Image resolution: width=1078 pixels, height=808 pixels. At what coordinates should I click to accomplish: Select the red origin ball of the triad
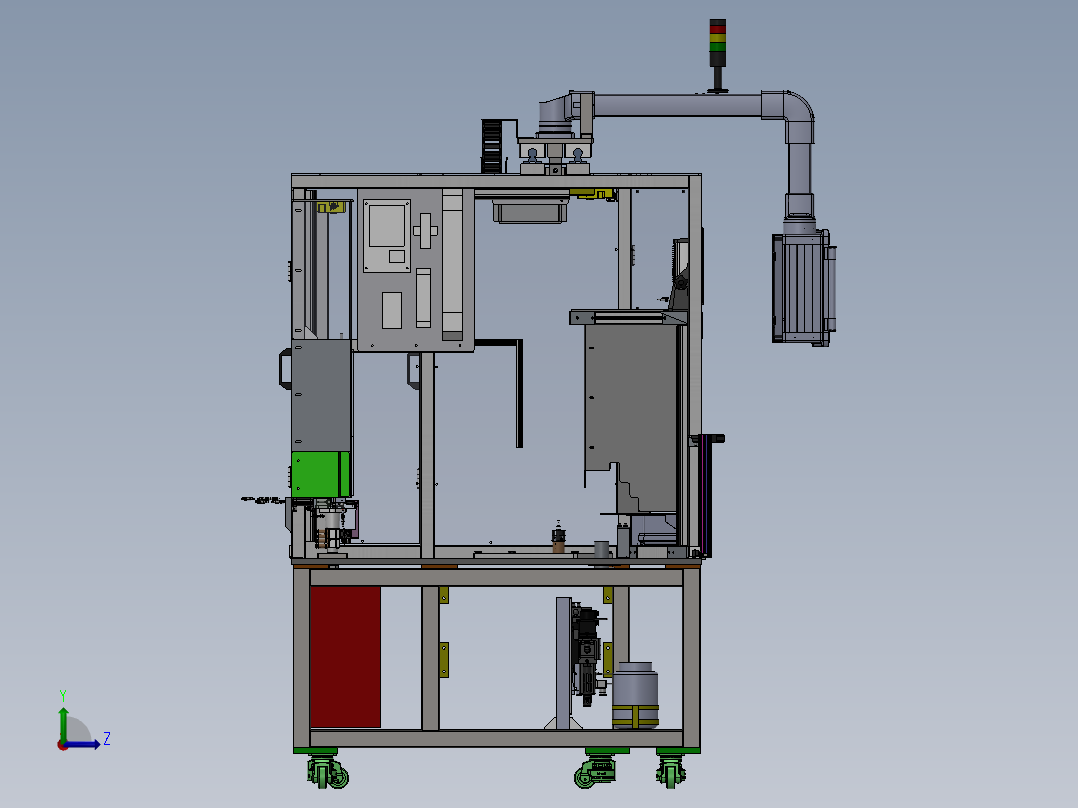click(x=63, y=745)
